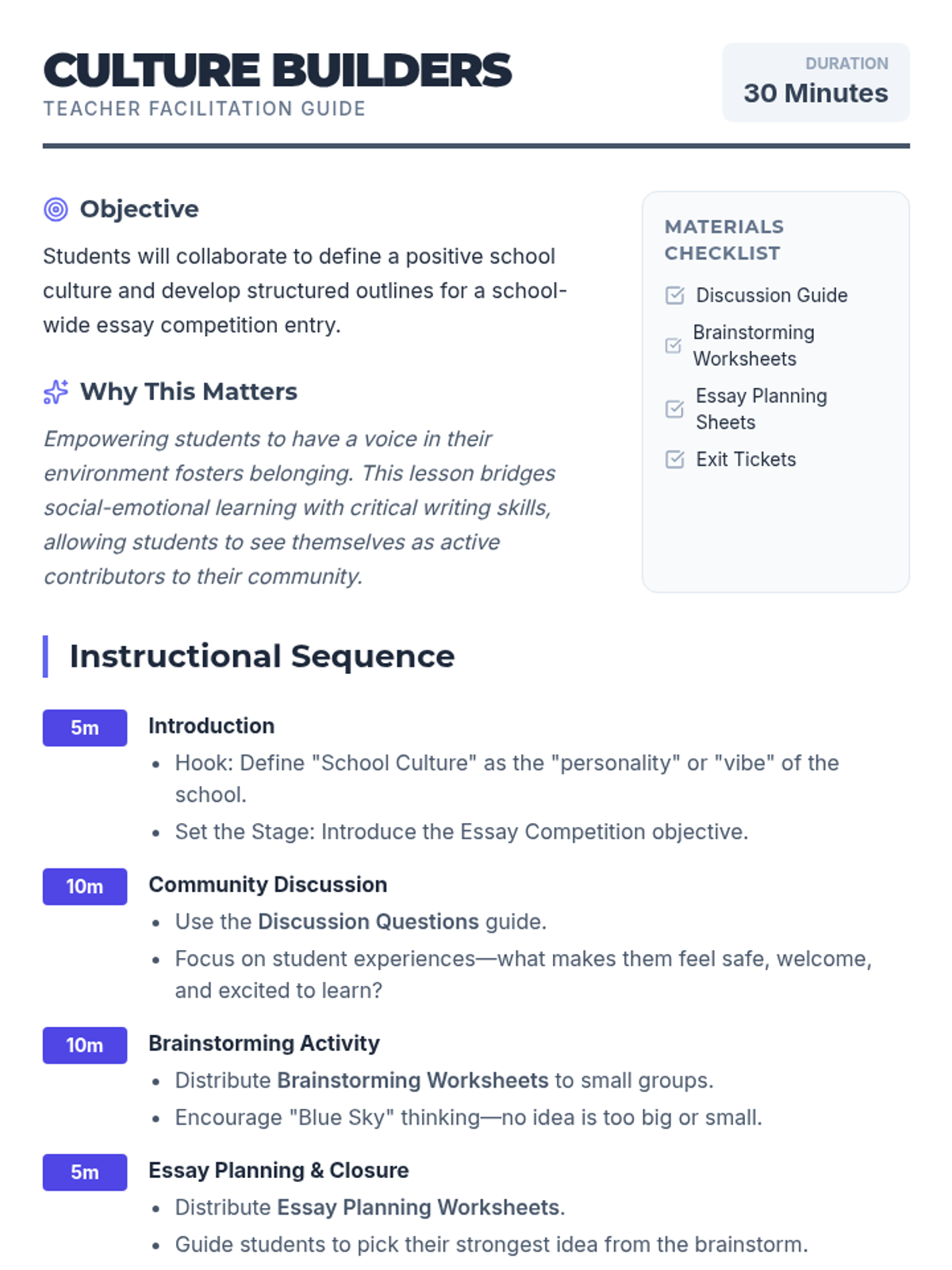The height and width of the screenshot is (1270, 952).
Task: Click the 10m badge beside Brainstorming Activity
Action: 85,1045
